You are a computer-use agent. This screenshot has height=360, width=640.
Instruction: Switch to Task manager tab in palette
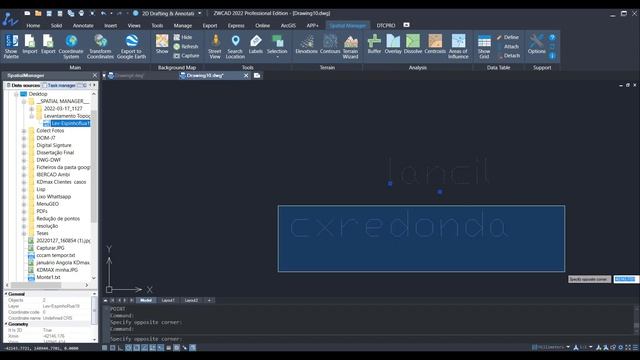[59, 85]
